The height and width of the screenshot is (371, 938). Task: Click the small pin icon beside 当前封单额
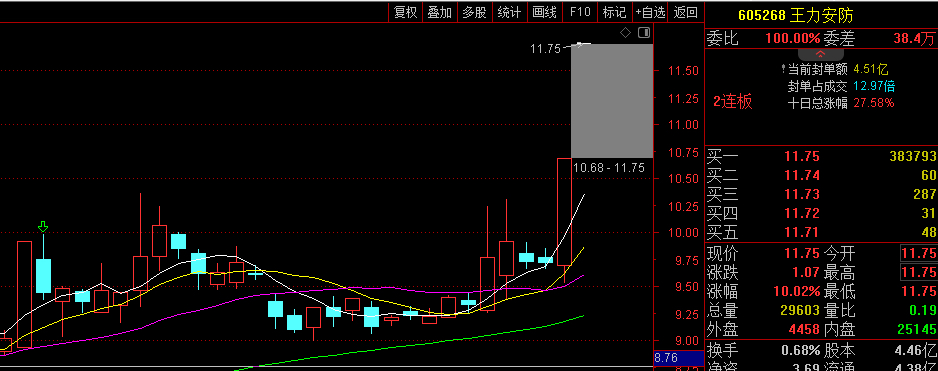click(x=783, y=69)
